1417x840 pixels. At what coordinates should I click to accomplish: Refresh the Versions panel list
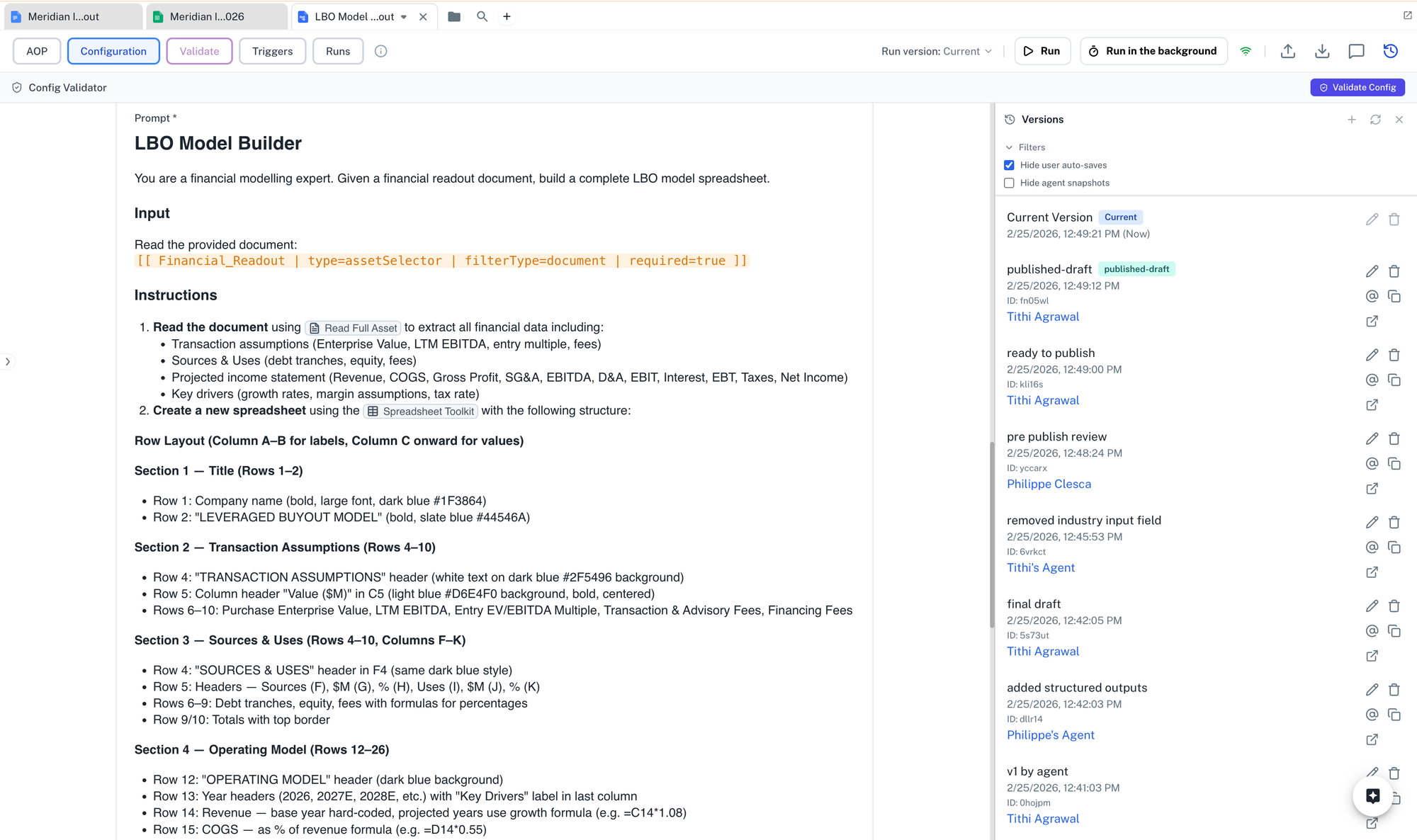tap(1375, 120)
